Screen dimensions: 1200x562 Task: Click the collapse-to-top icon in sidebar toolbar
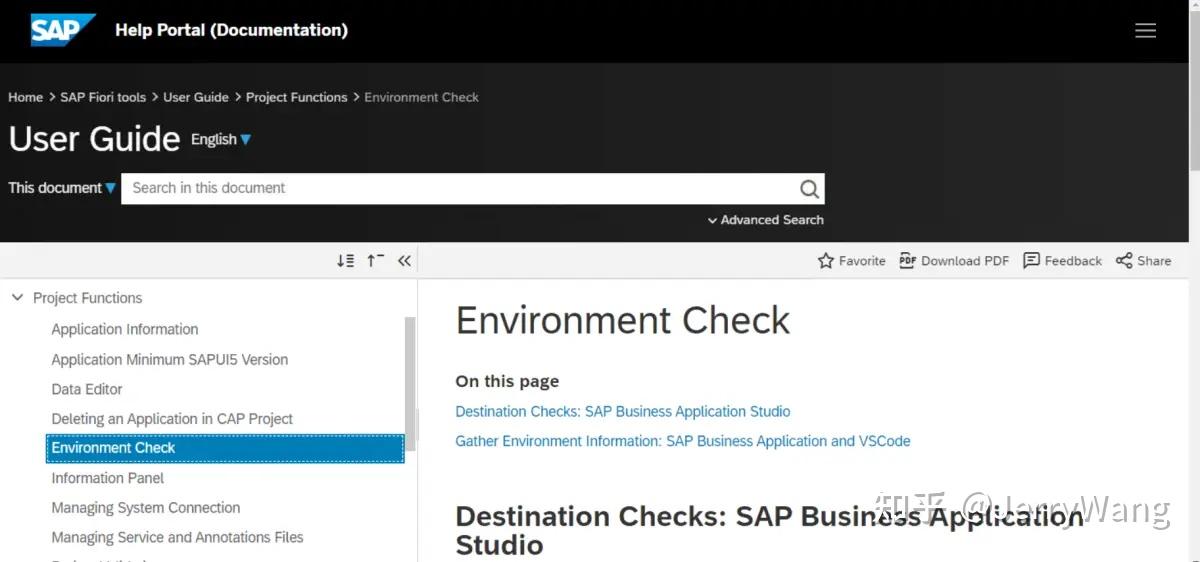click(375, 260)
